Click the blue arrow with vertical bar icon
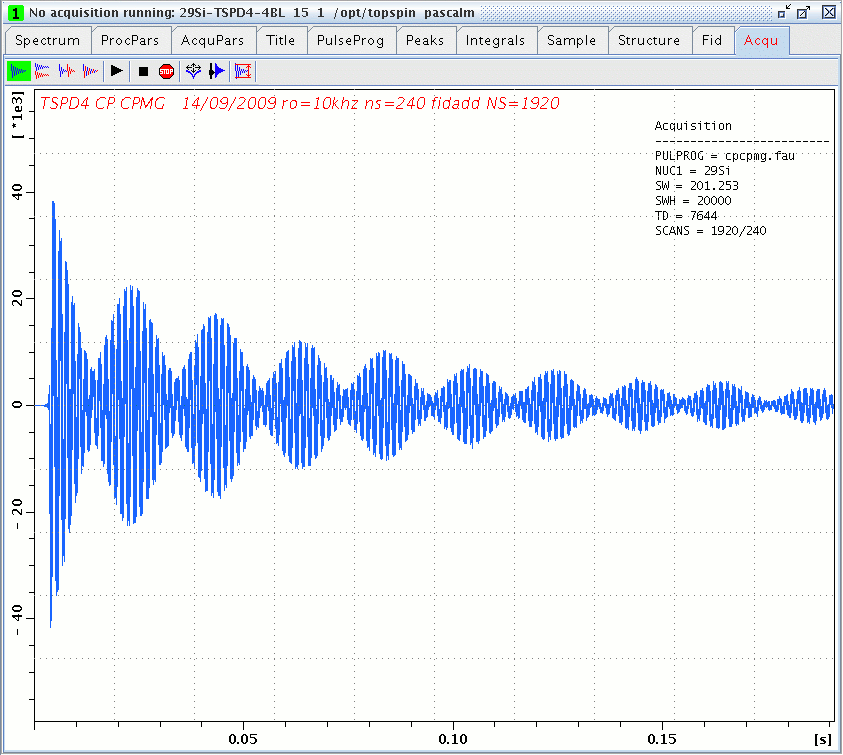This screenshot has width=843, height=755. pyautogui.click(x=216, y=71)
